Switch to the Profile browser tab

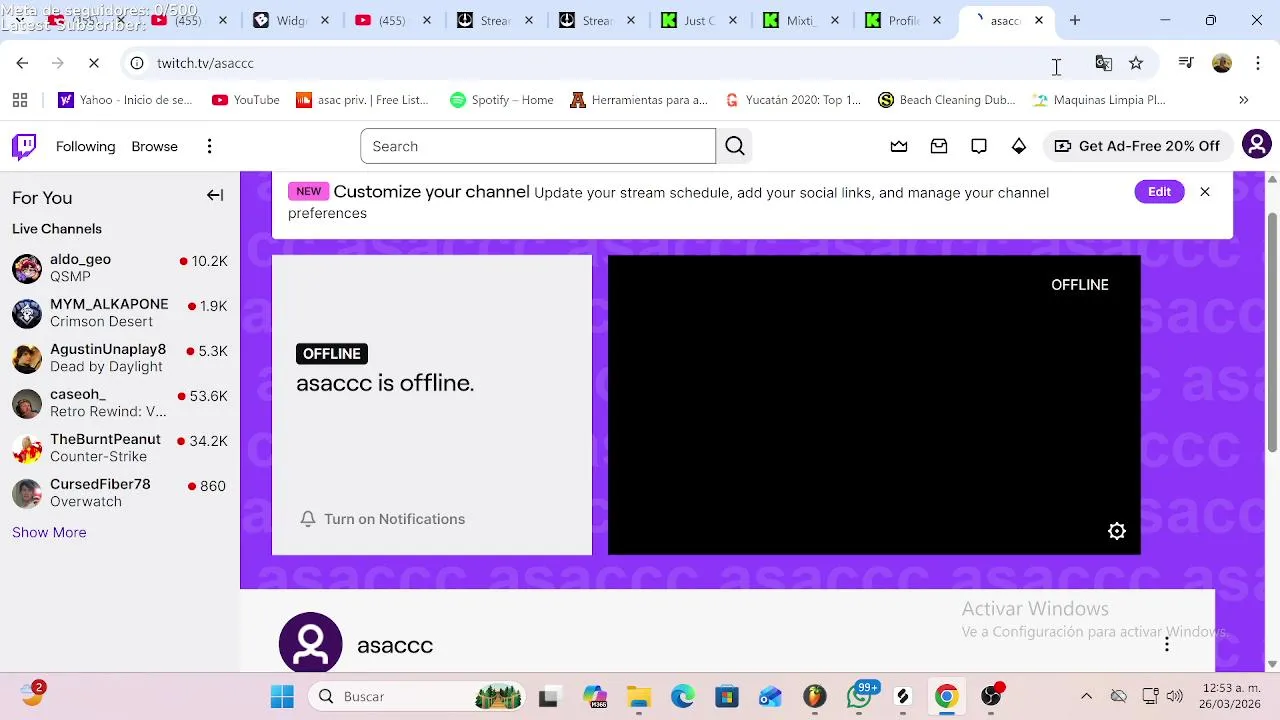(x=902, y=20)
